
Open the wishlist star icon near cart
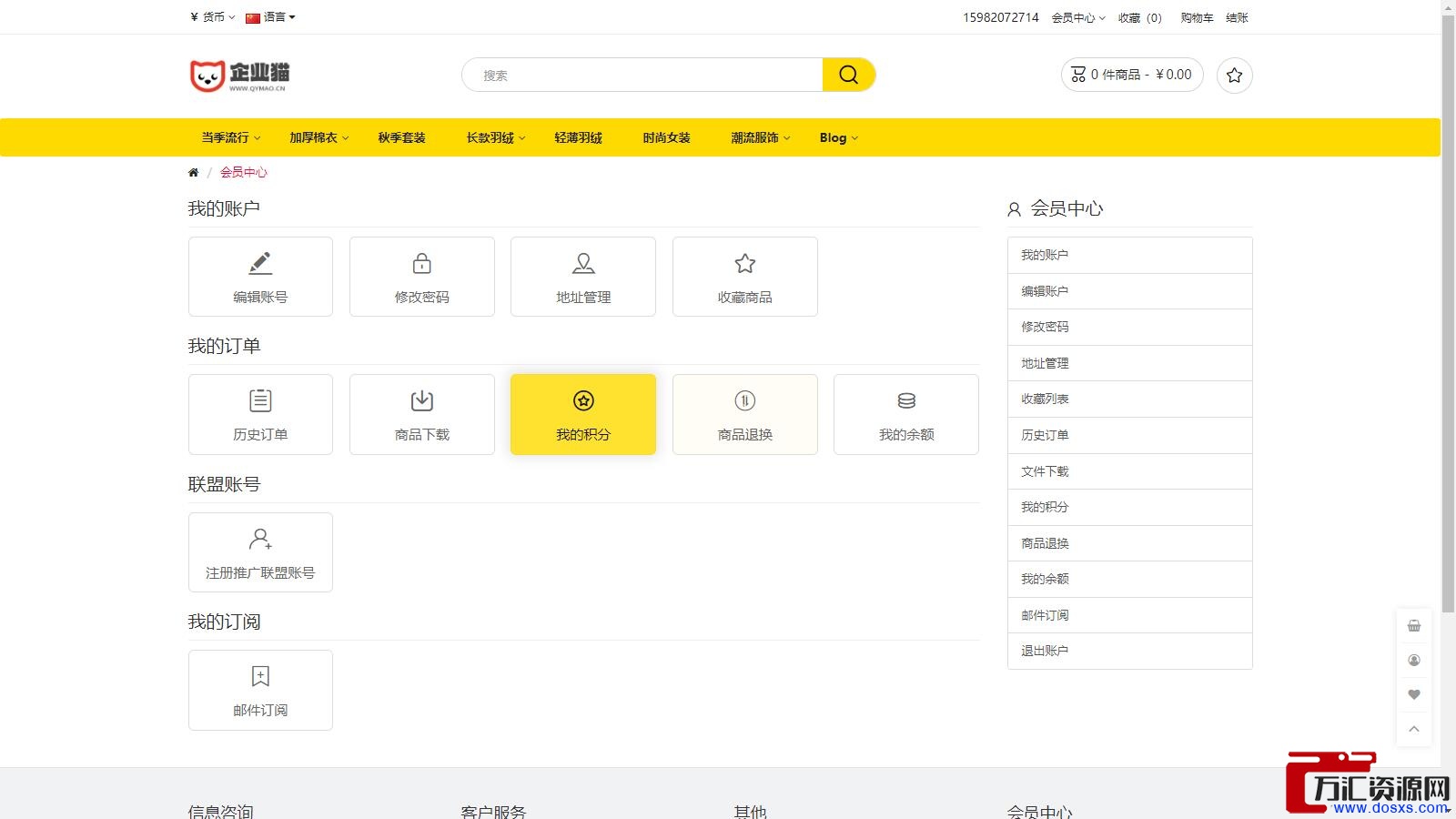(x=1234, y=76)
